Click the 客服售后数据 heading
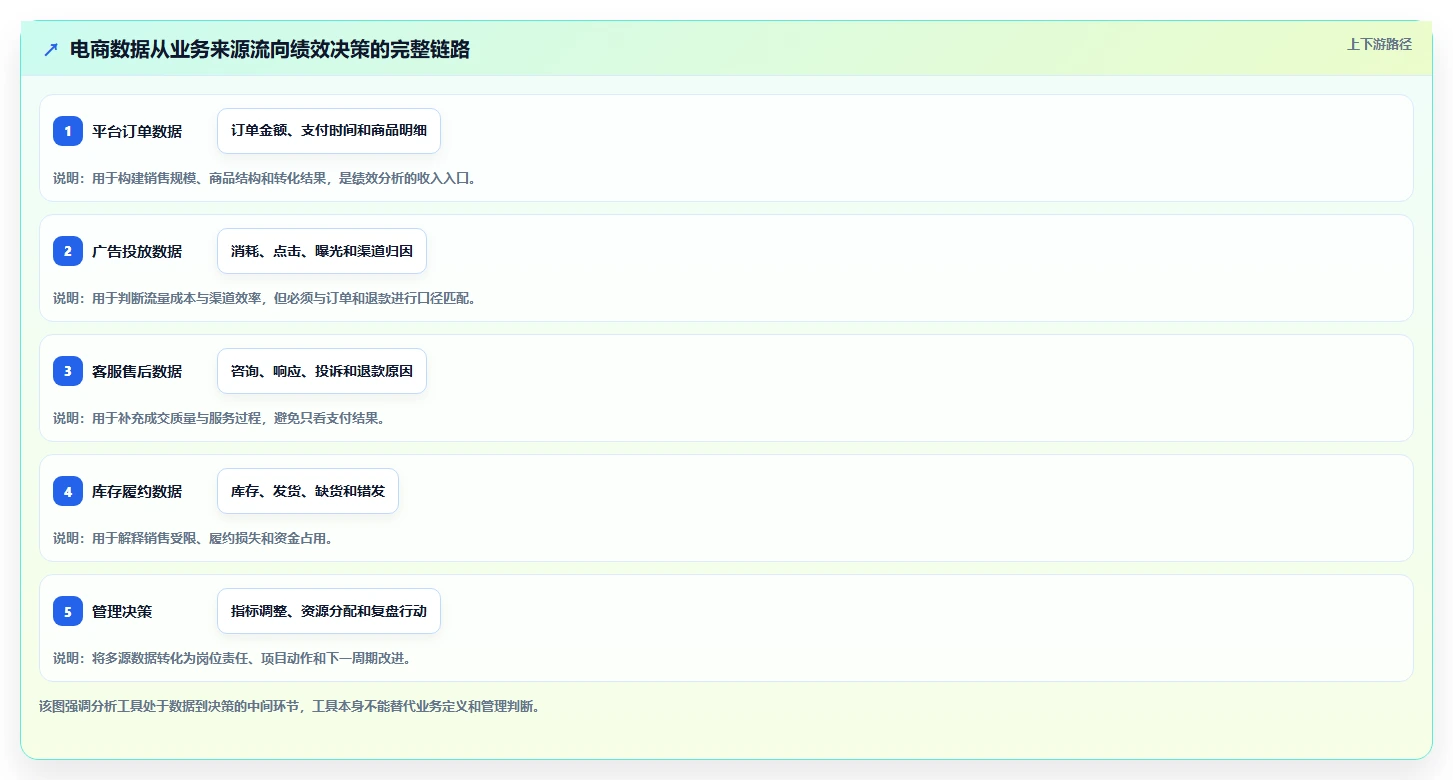Screen dimensions: 1453x780 (137, 371)
